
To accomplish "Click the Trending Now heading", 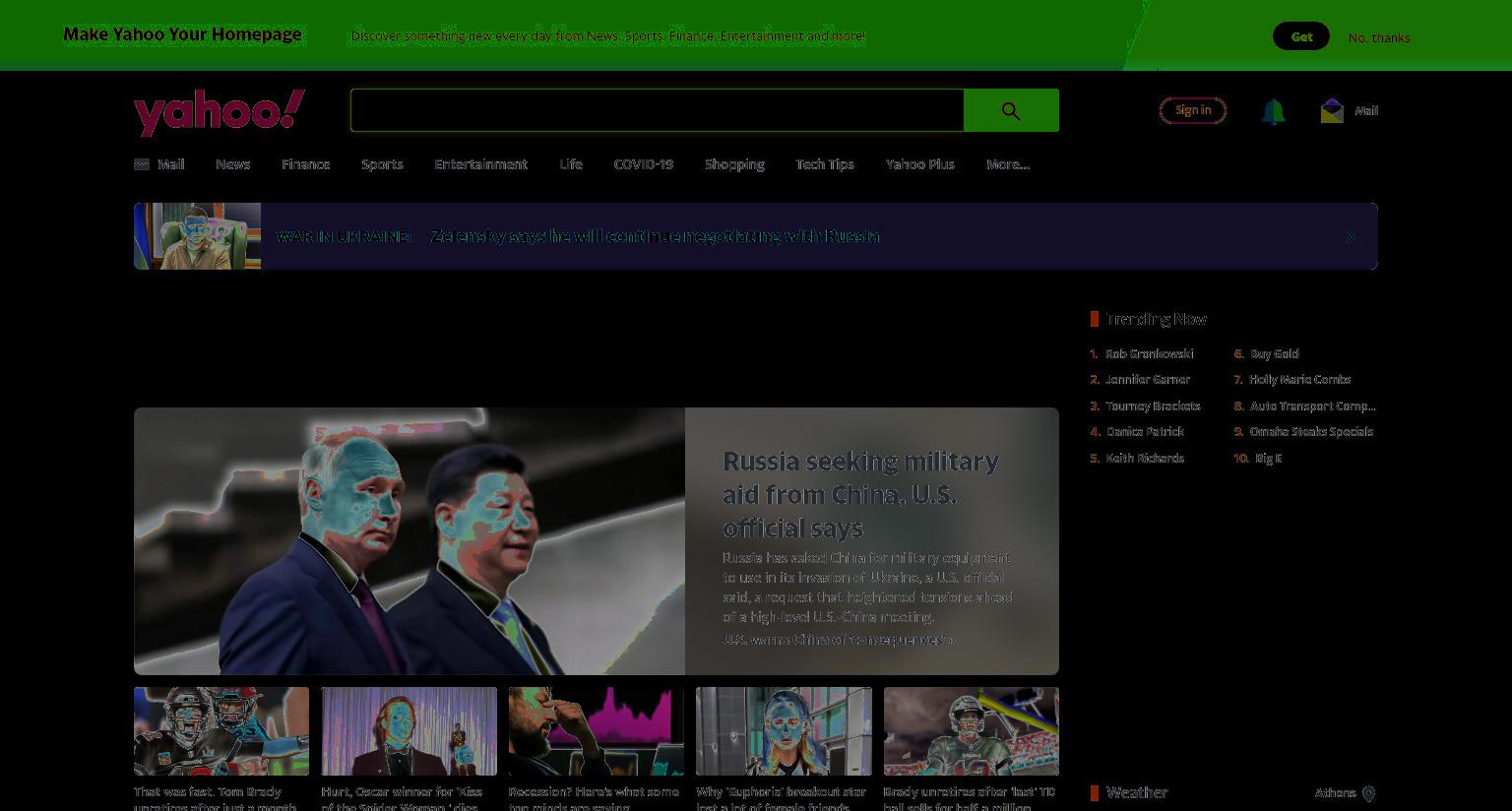I will pyautogui.click(x=1156, y=319).
